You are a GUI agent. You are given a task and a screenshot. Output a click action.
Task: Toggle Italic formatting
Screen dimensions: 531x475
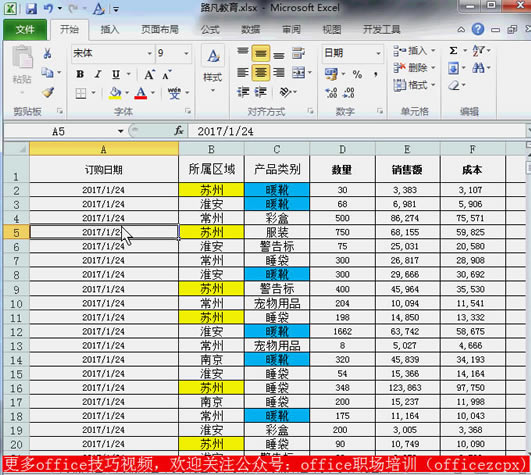[98, 74]
